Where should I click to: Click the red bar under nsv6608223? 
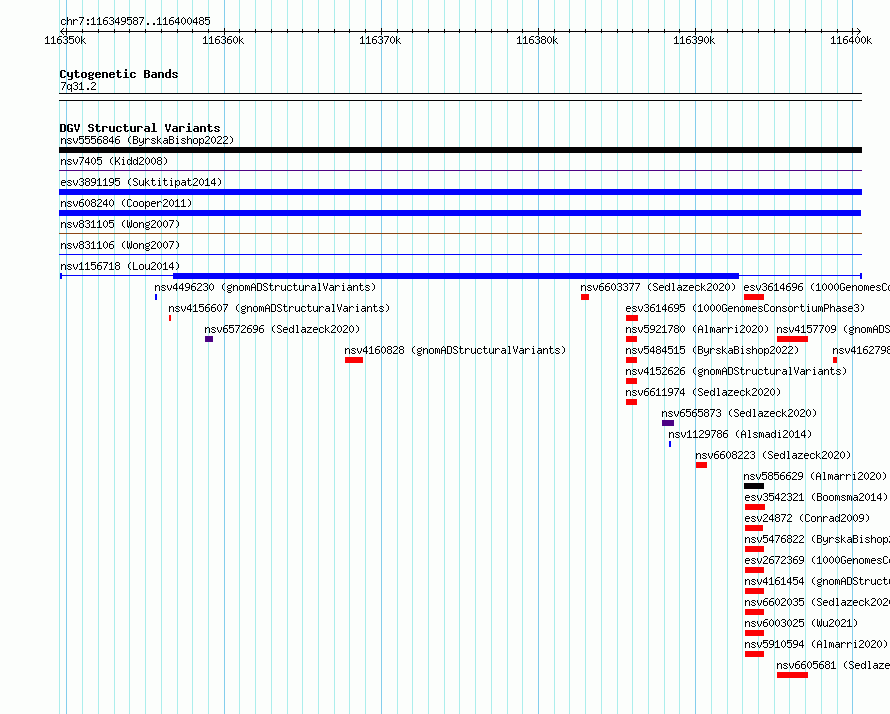(701, 465)
